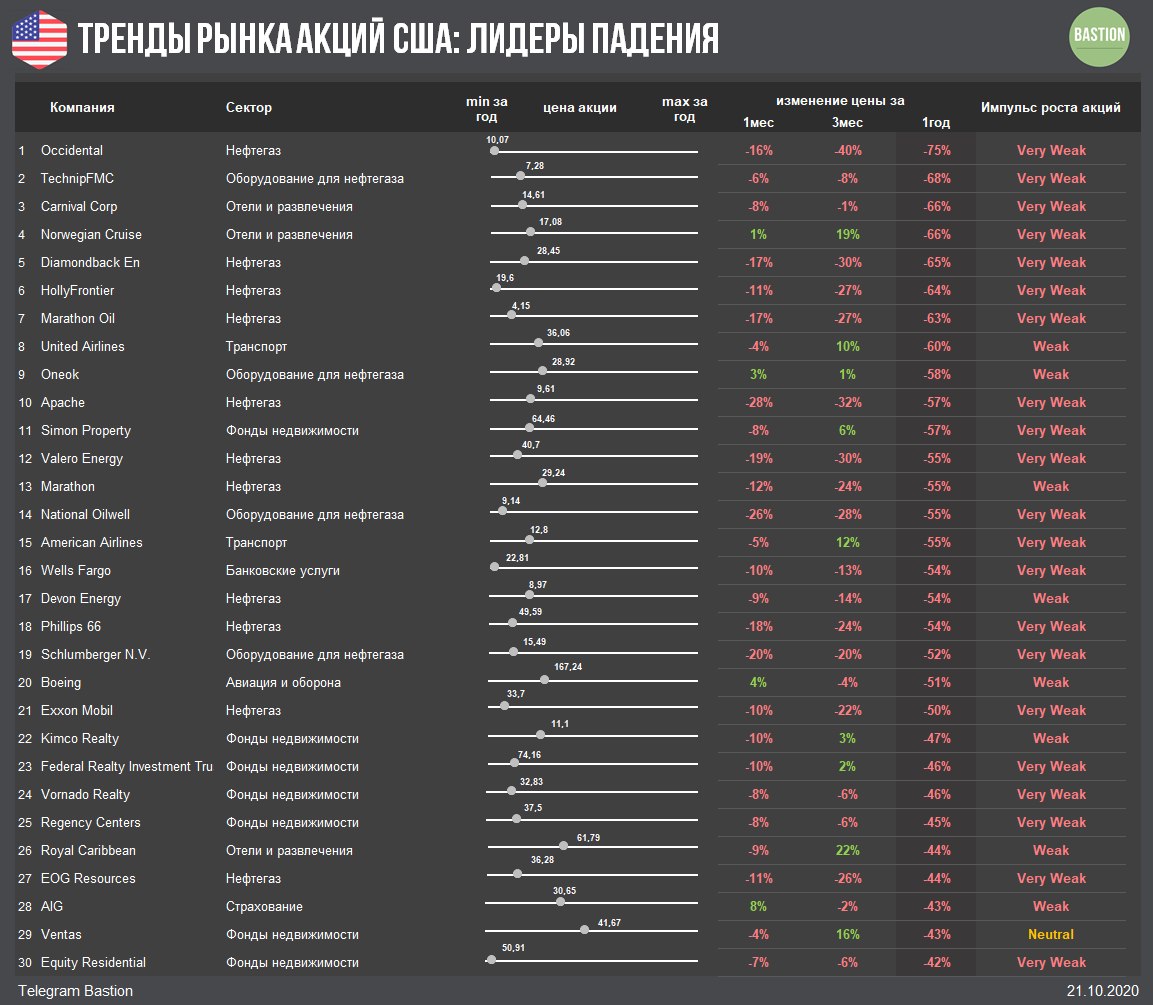Click the National Oilwell company name

coord(85,515)
